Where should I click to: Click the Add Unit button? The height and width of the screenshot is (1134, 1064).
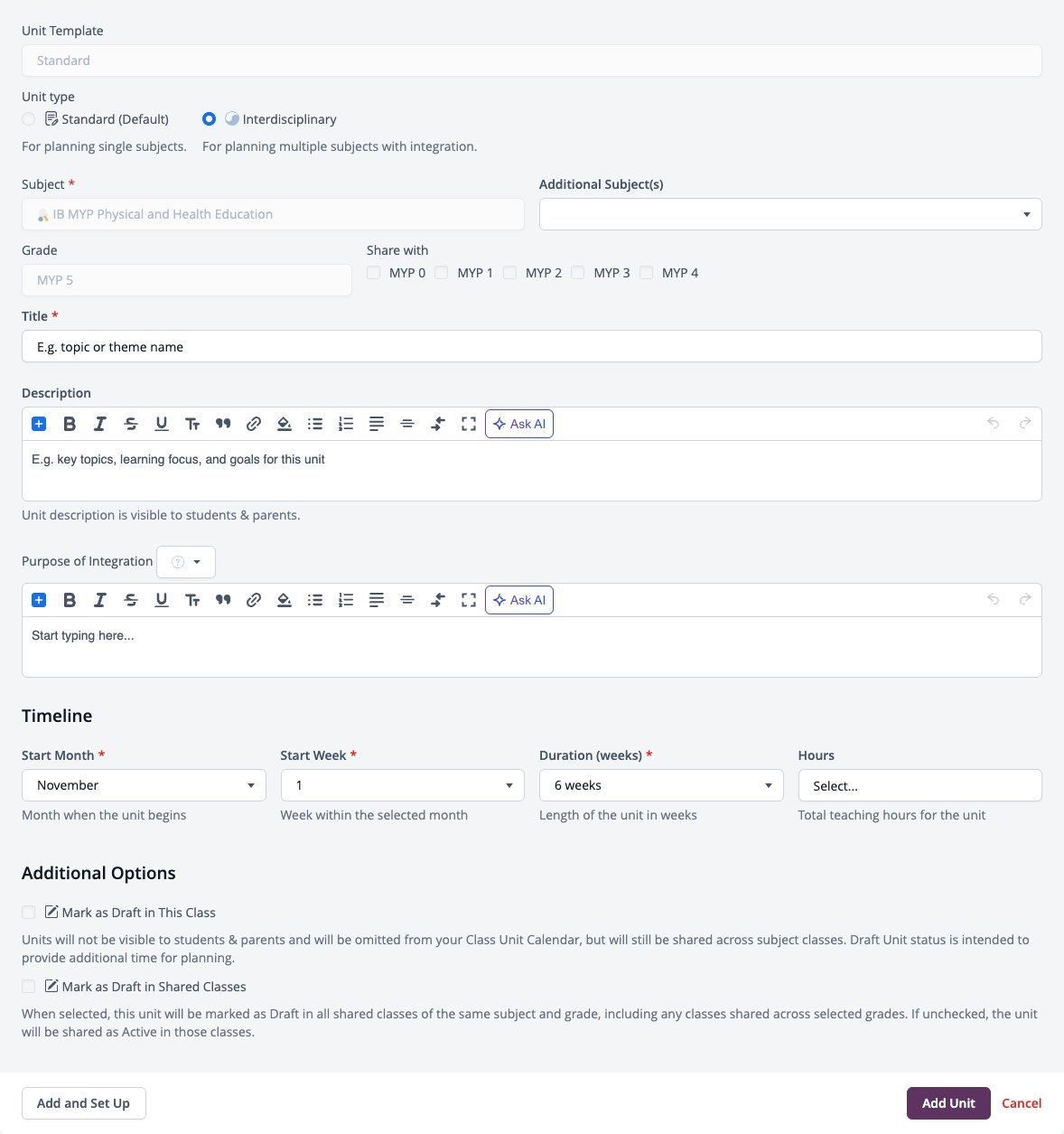point(948,1103)
